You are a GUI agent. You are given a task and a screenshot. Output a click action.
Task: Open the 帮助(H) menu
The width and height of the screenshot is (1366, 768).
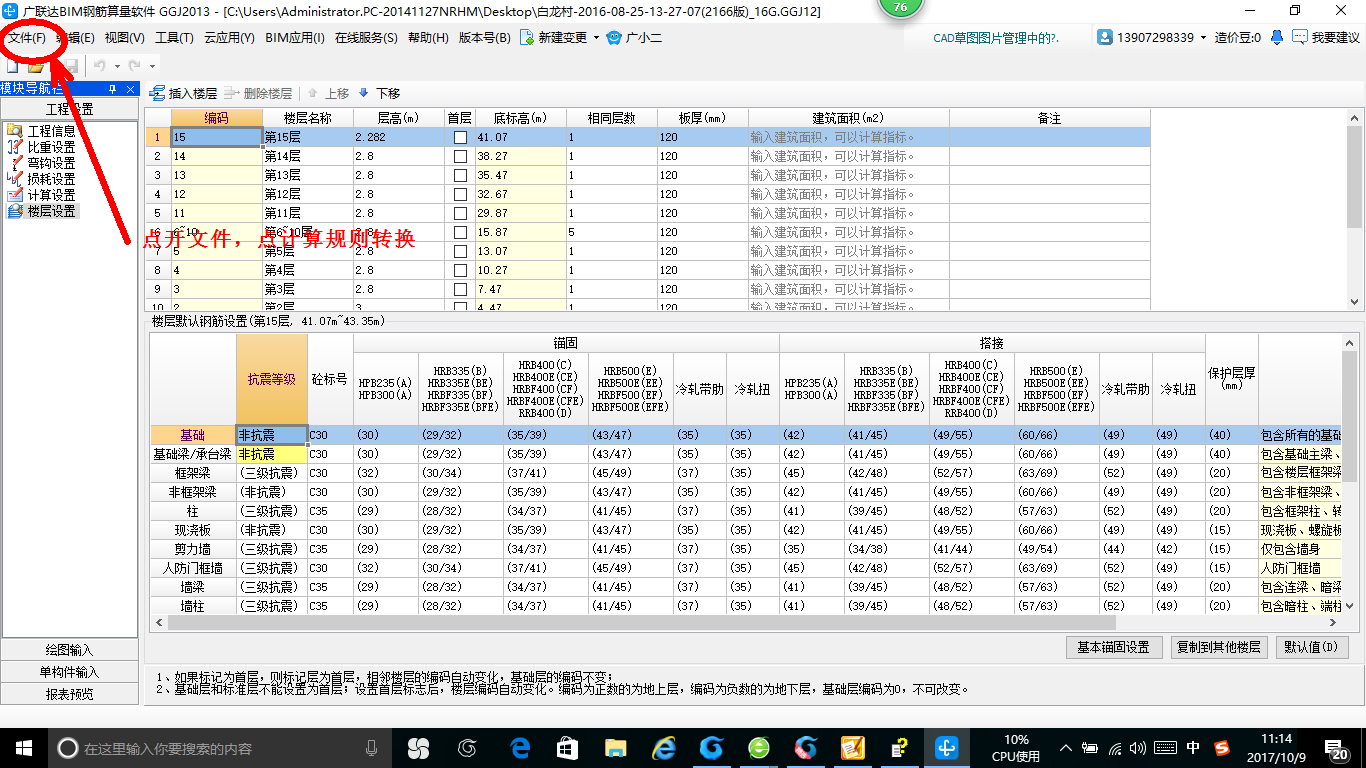(428, 38)
